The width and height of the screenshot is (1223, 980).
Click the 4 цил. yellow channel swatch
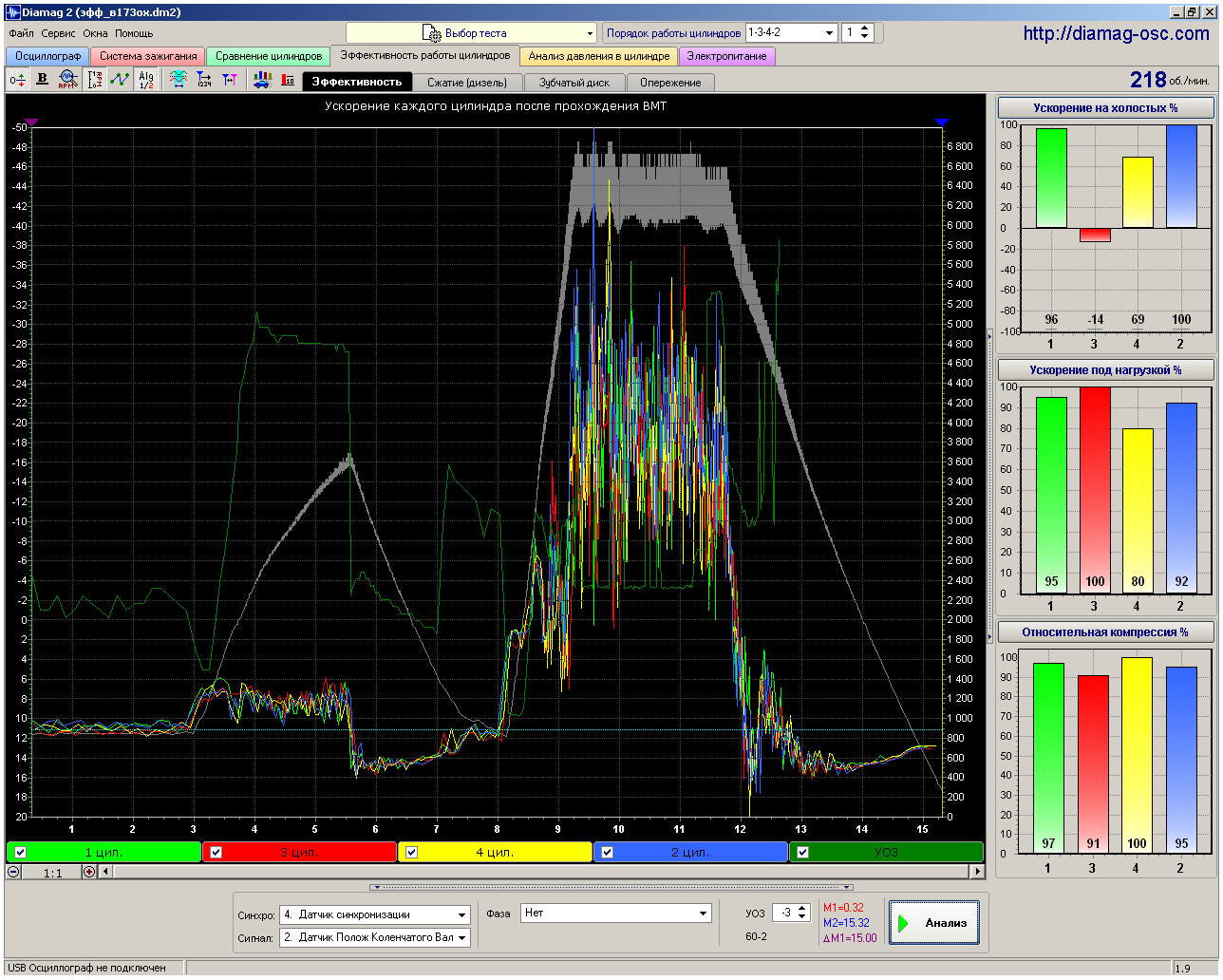click(x=495, y=852)
